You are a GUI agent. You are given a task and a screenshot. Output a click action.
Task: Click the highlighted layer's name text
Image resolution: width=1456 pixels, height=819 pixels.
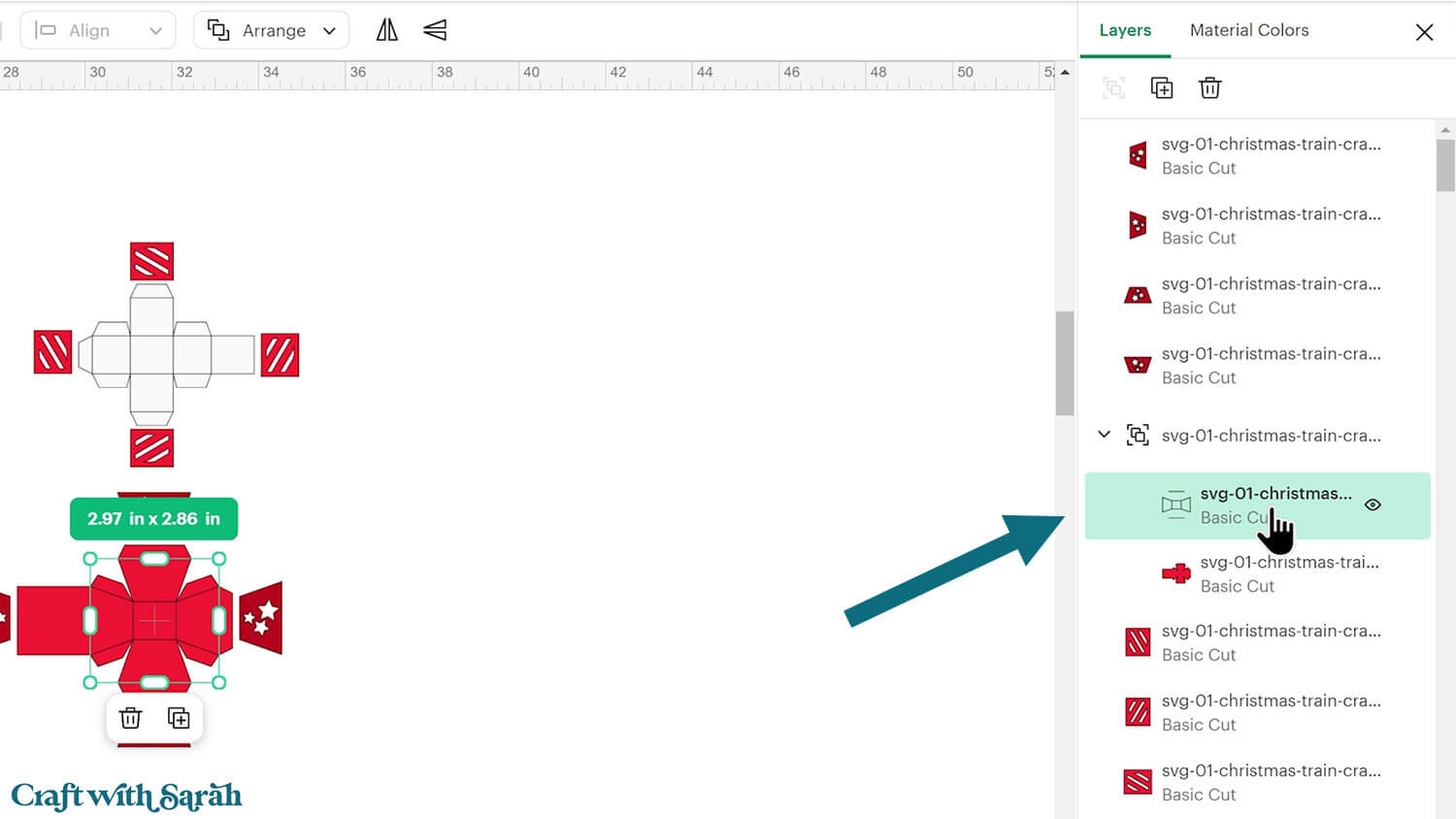pos(1275,493)
